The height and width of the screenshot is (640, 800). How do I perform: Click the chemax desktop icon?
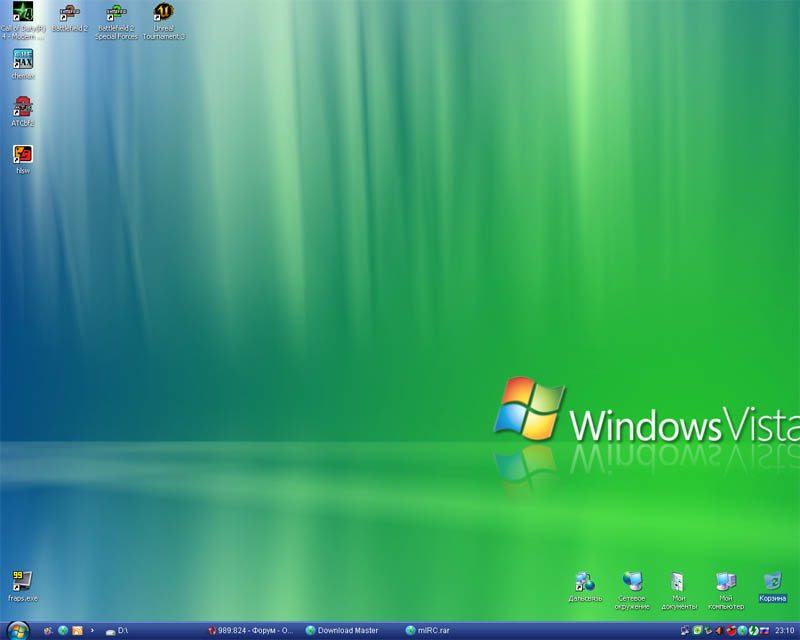pyautogui.click(x=23, y=60)
